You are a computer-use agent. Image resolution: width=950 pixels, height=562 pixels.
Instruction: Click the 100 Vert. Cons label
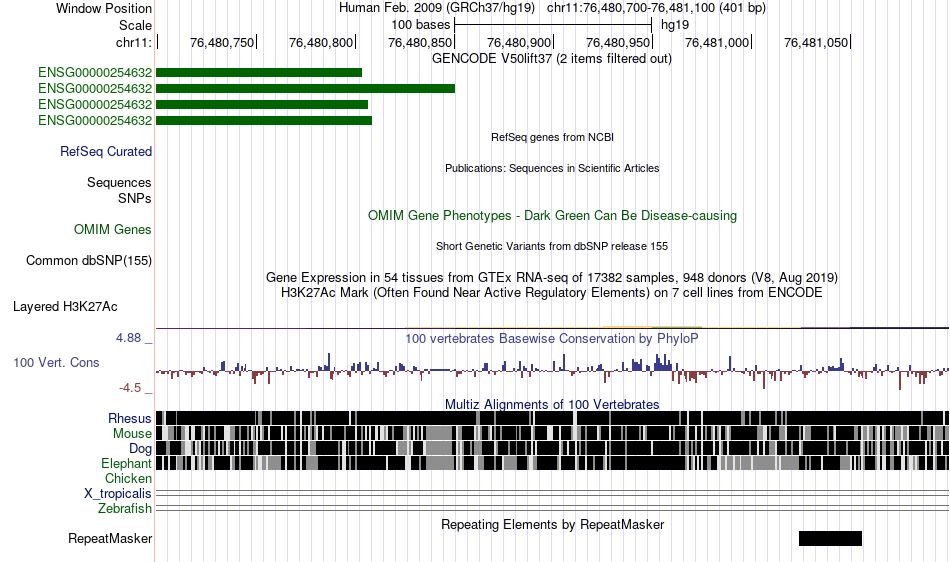[56, 362]
